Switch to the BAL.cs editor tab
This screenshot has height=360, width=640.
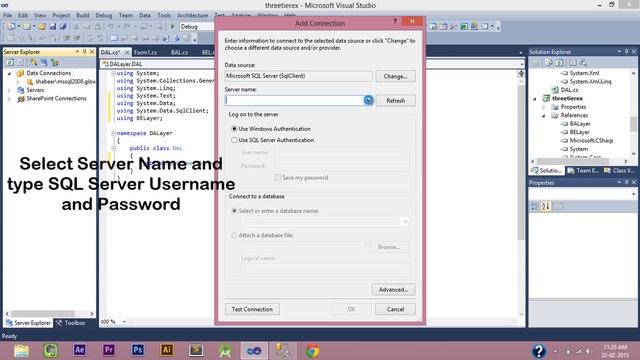(179, 52)
